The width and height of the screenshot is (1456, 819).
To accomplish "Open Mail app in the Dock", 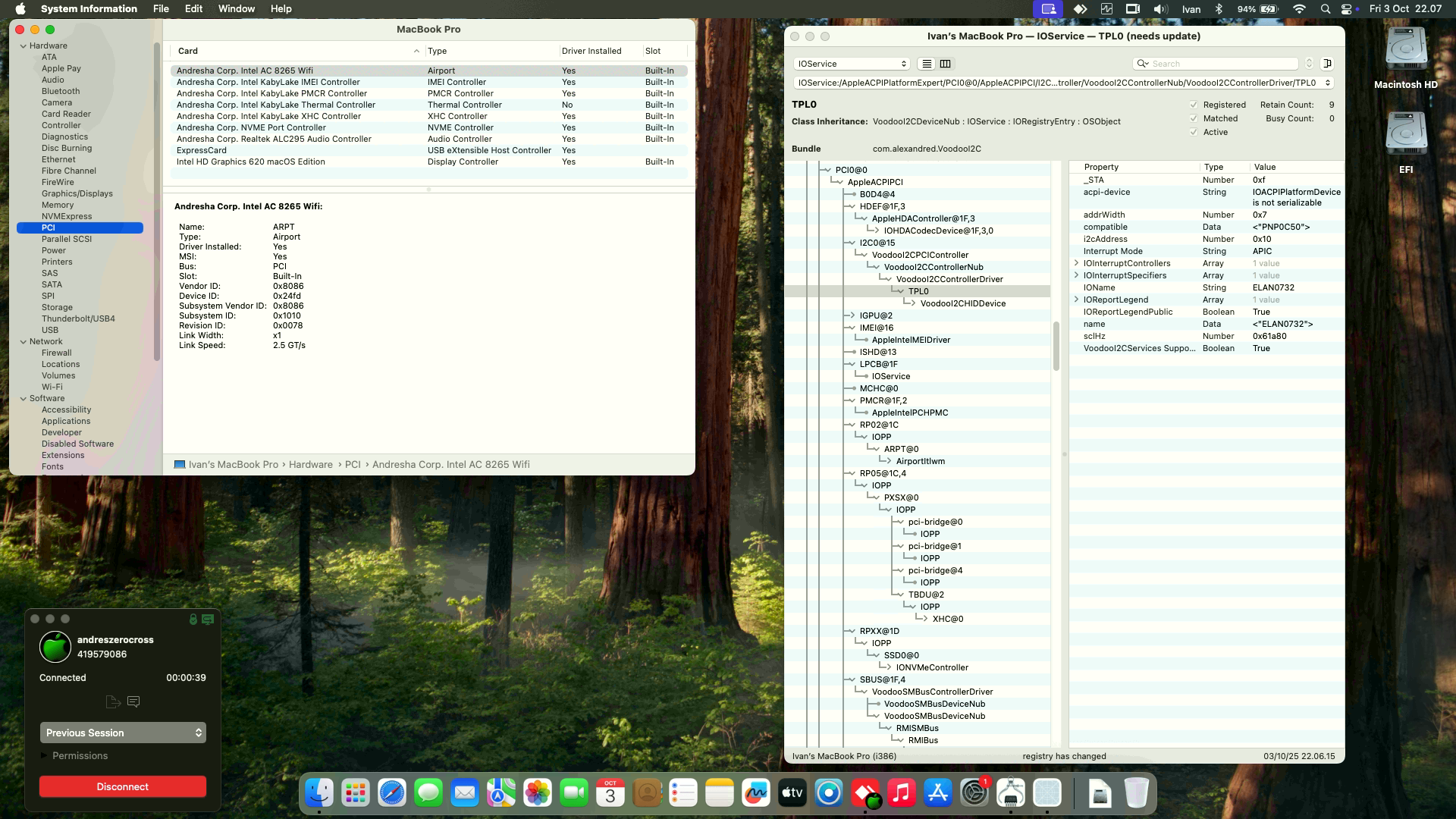I will click(465, 793).
